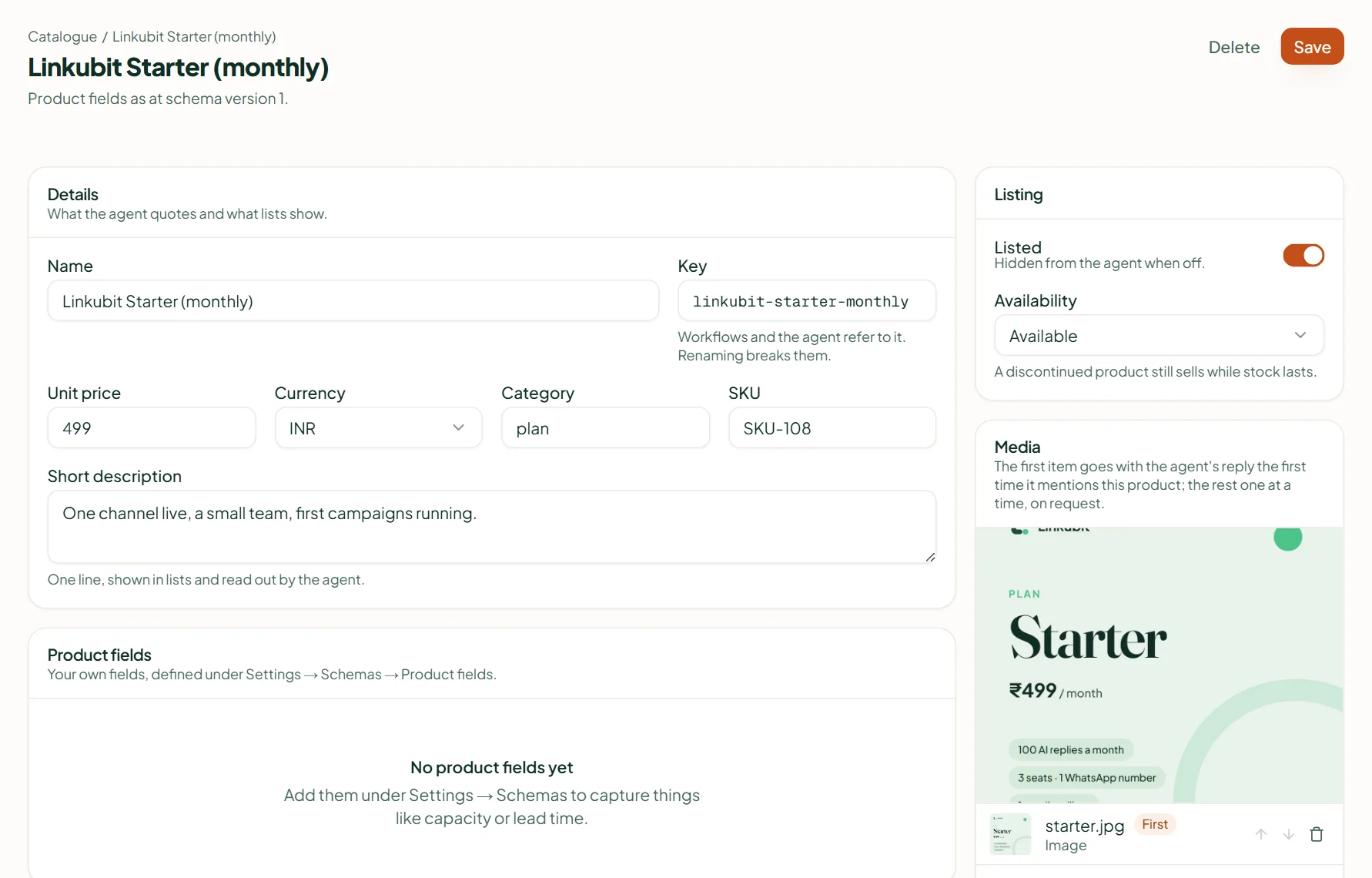Click into the Unit price field

[x=152, y=428]
